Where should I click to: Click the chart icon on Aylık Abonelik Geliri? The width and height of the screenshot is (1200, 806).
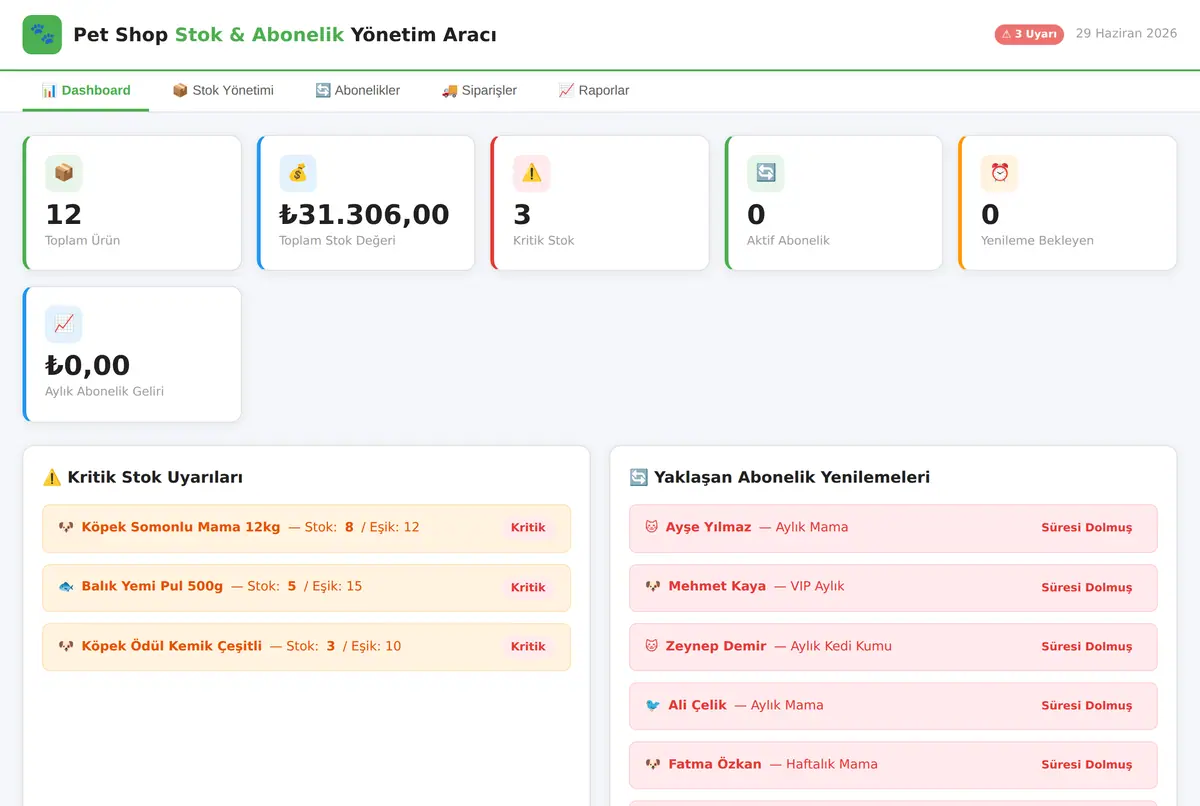click(x=64, y=324)
